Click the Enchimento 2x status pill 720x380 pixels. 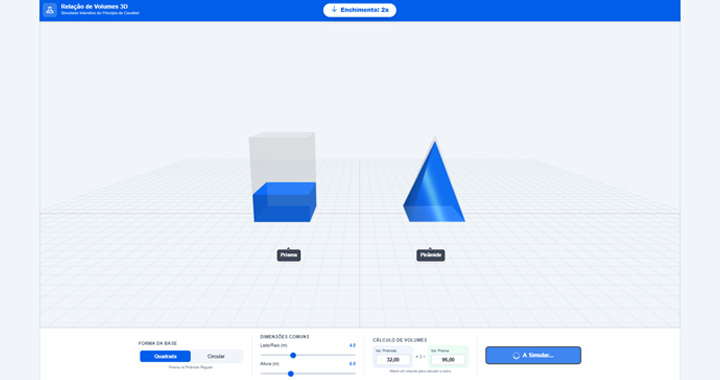click(360, 10)
